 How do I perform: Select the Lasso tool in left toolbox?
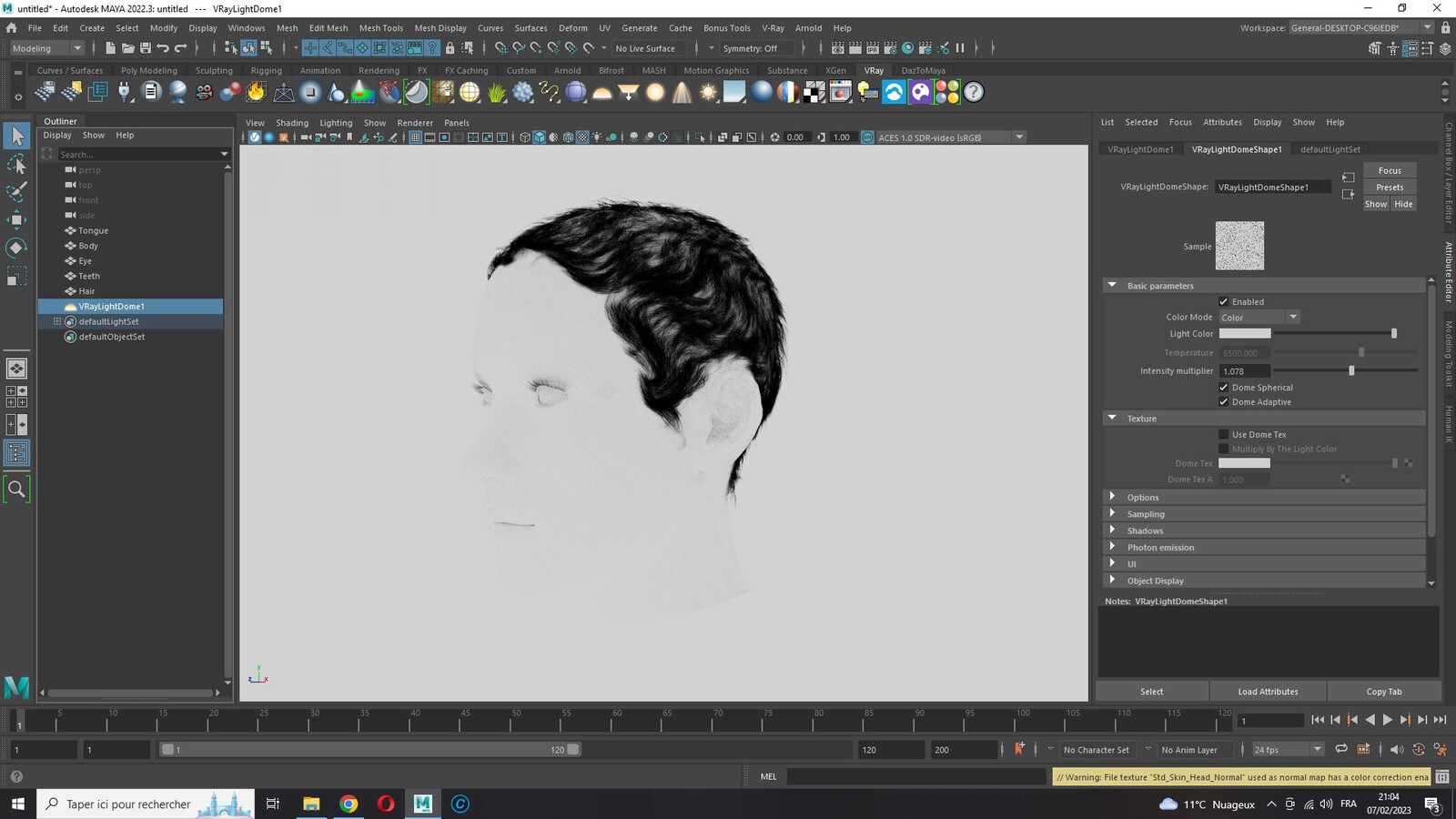pos(16,164)
